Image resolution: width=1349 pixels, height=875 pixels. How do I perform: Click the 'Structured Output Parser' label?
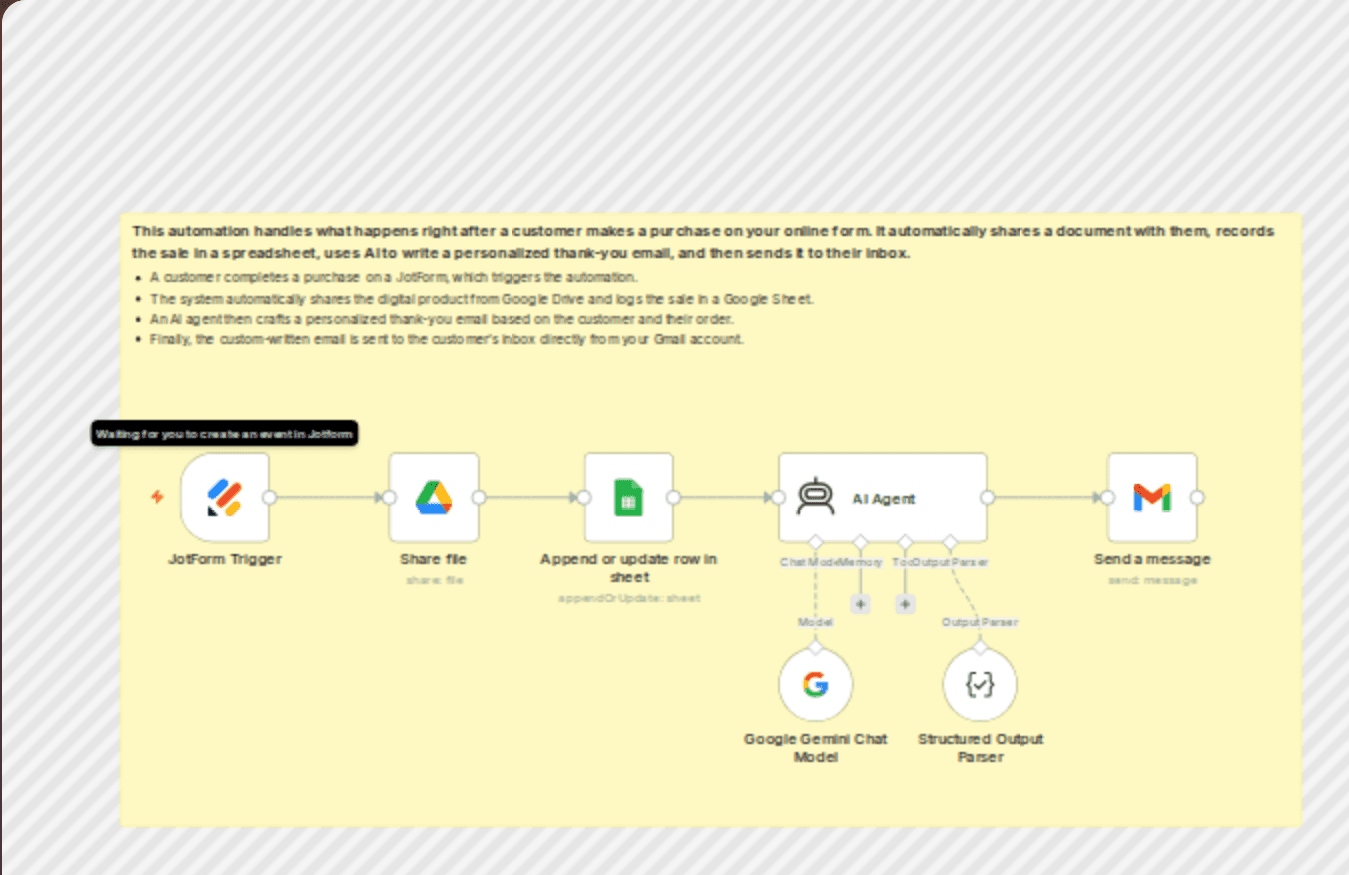tap(981, 748)
